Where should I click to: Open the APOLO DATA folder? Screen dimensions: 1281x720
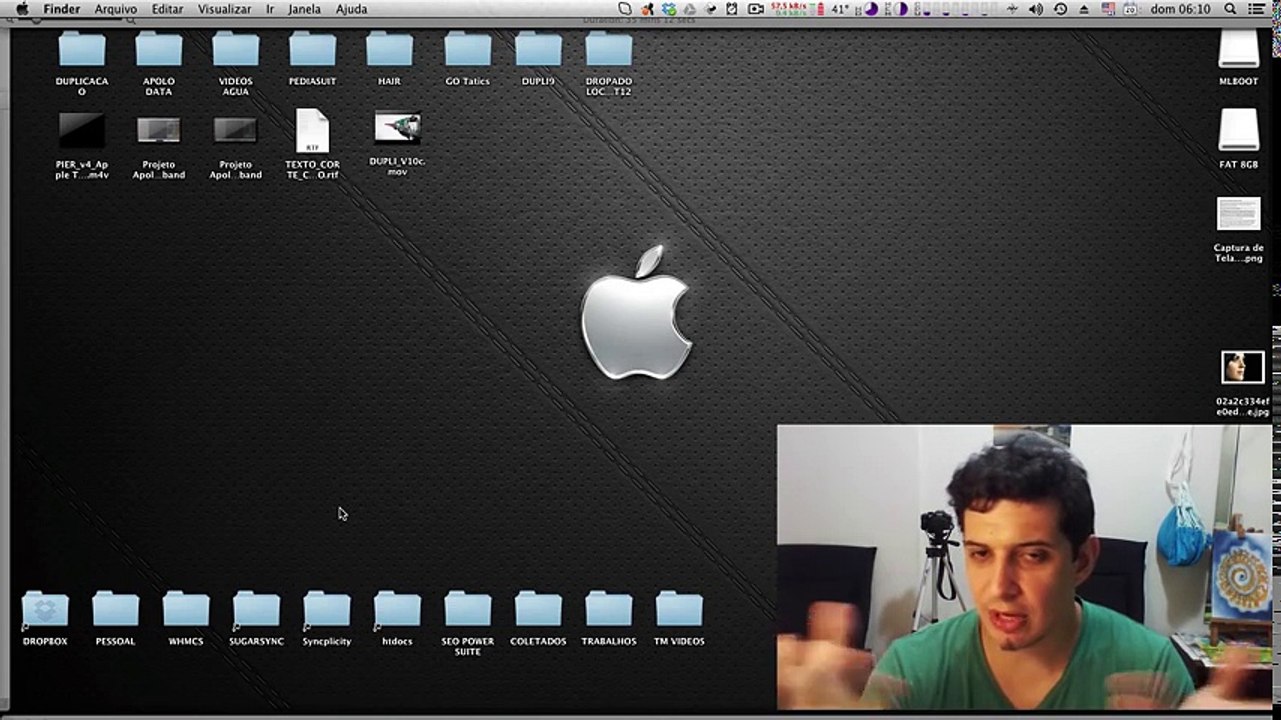[159, 49]
